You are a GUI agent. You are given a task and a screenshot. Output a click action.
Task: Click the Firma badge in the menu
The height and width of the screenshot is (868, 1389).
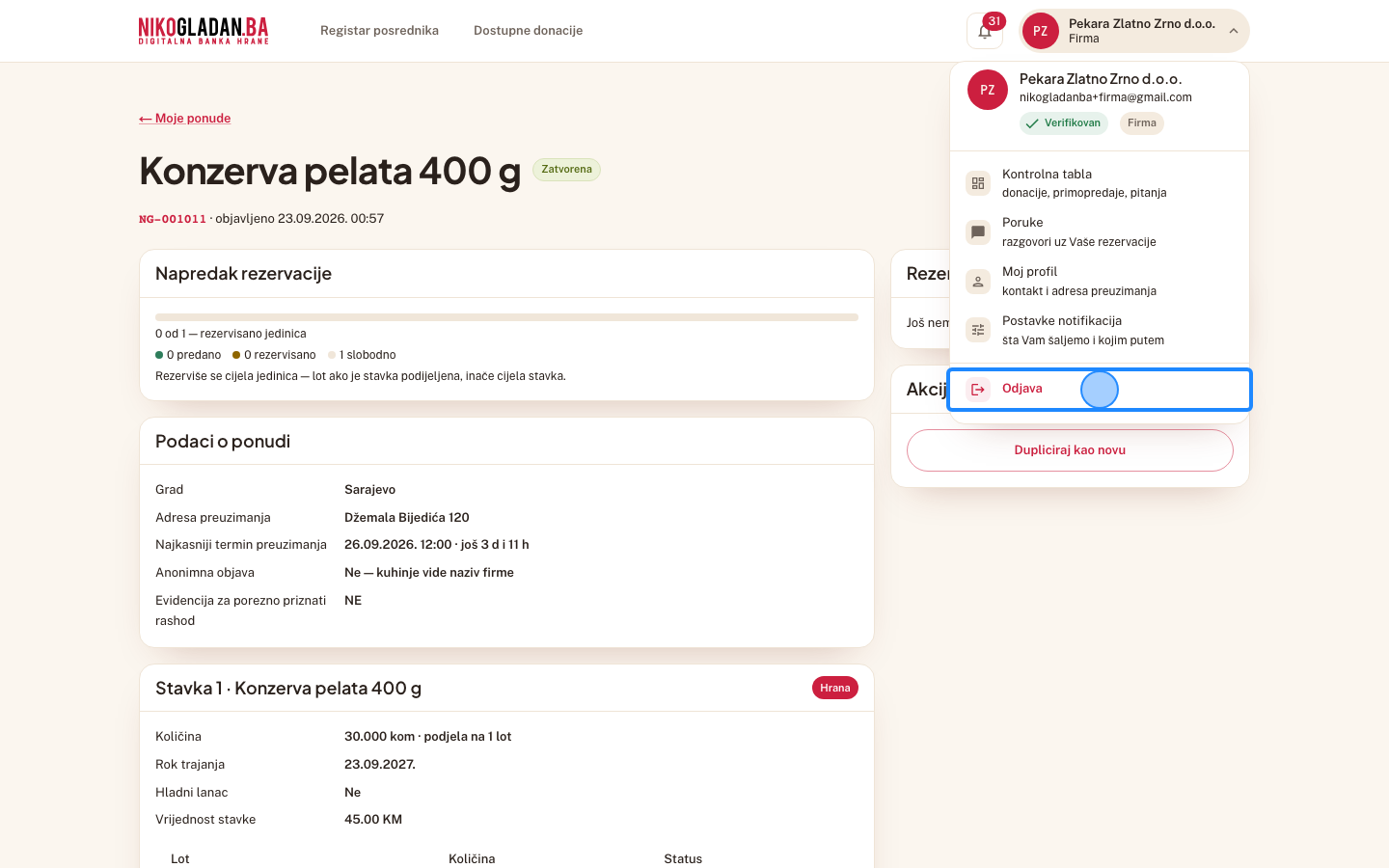1141,123
